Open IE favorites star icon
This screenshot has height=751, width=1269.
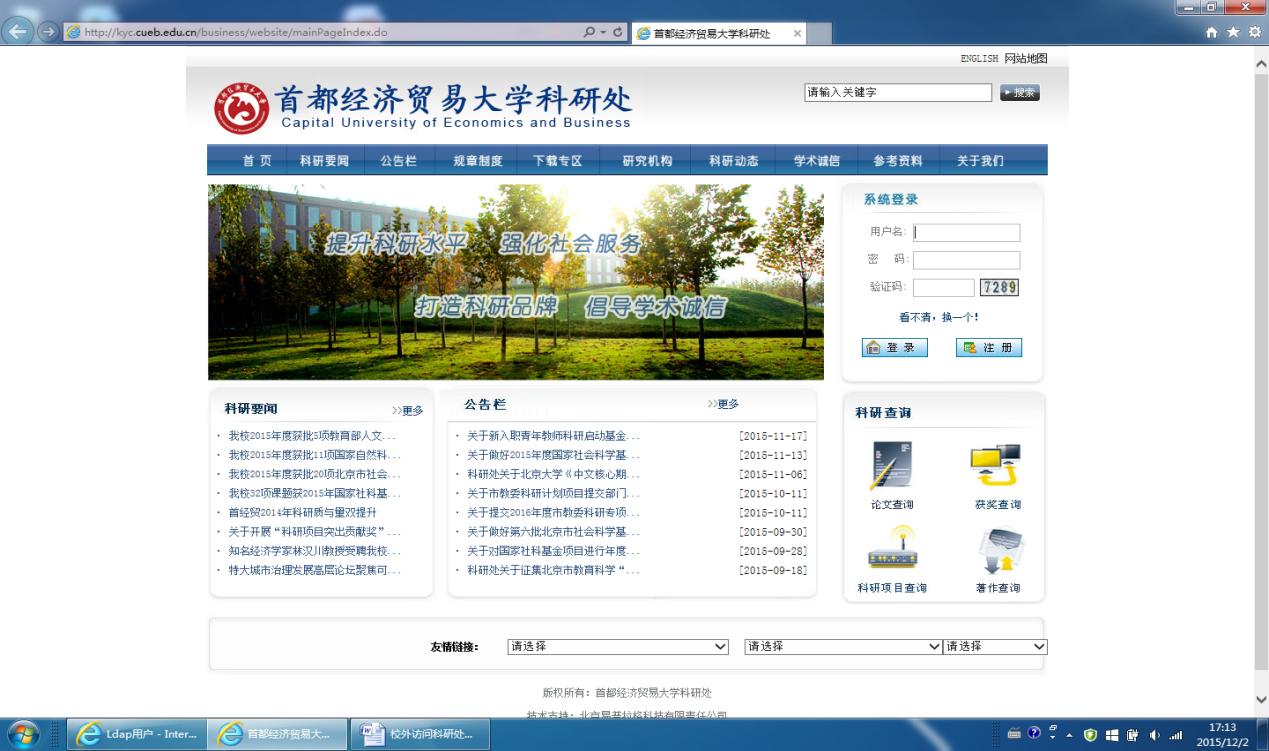click(1232, 32)
